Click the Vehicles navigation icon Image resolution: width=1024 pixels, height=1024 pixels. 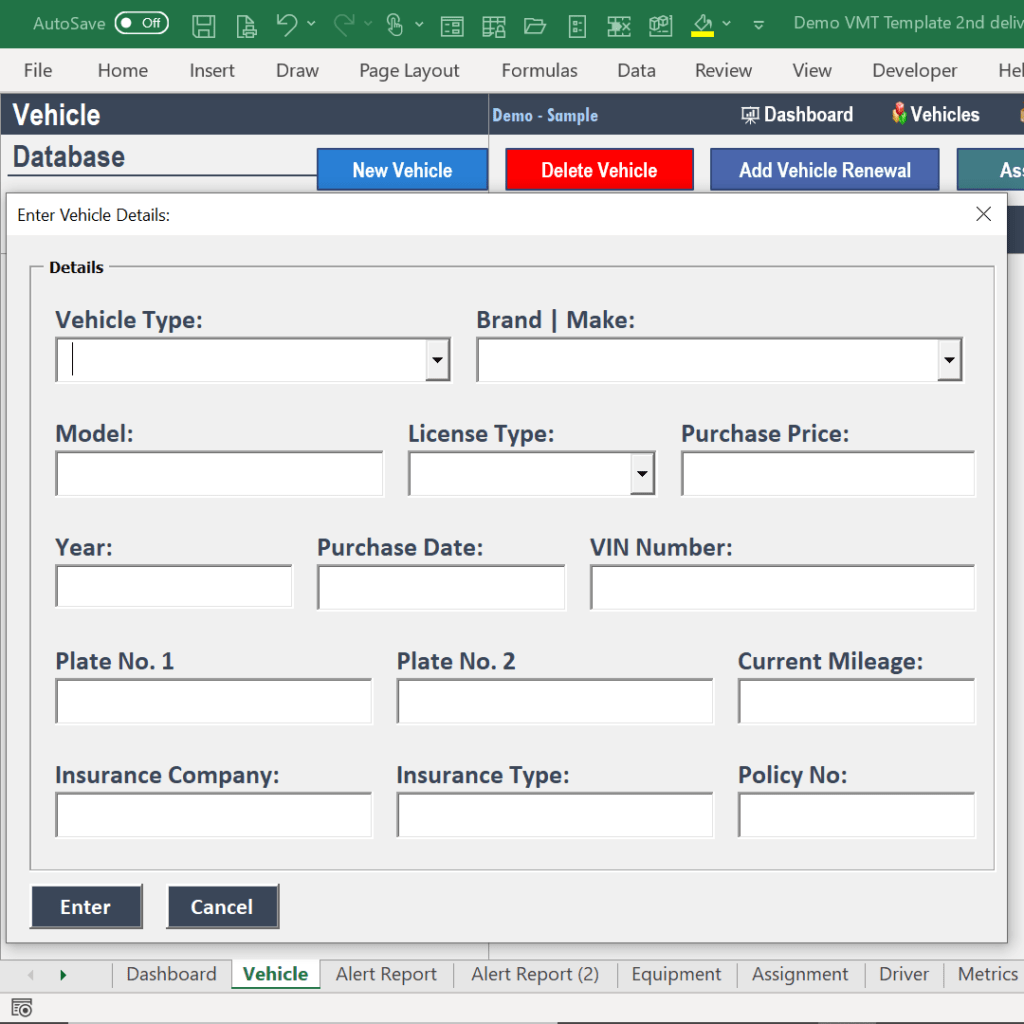(x=934, y=114)
